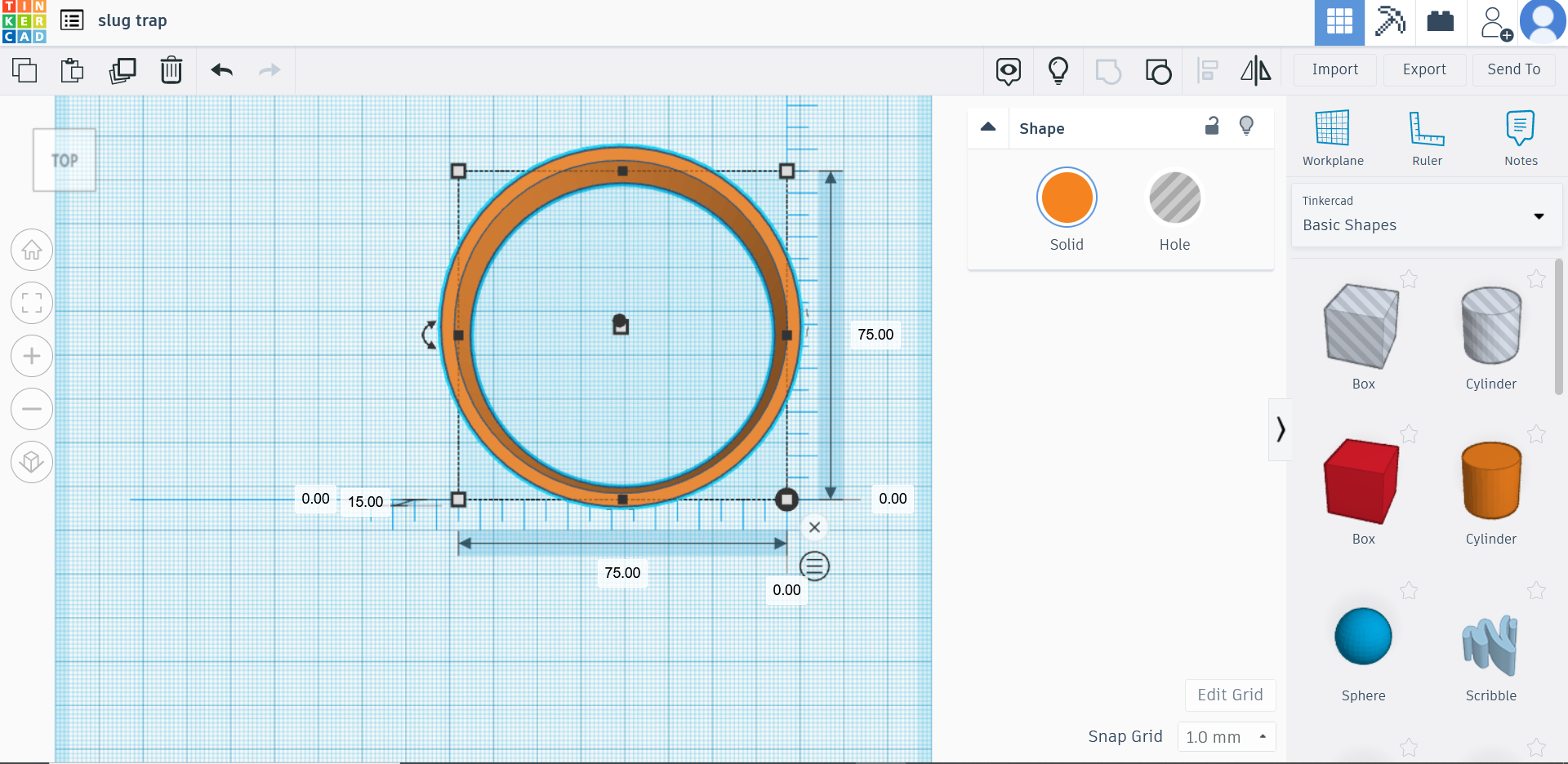Open the profile avatar menu
Screen dimensions: 1568x764
tap(1544, 22)
